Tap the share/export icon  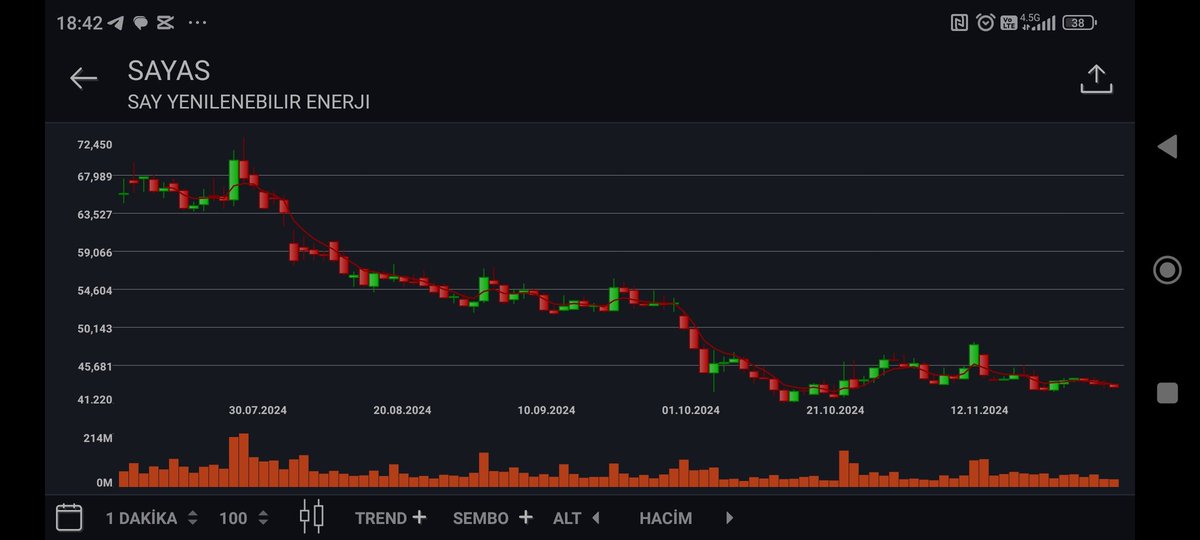(1096, 79)
